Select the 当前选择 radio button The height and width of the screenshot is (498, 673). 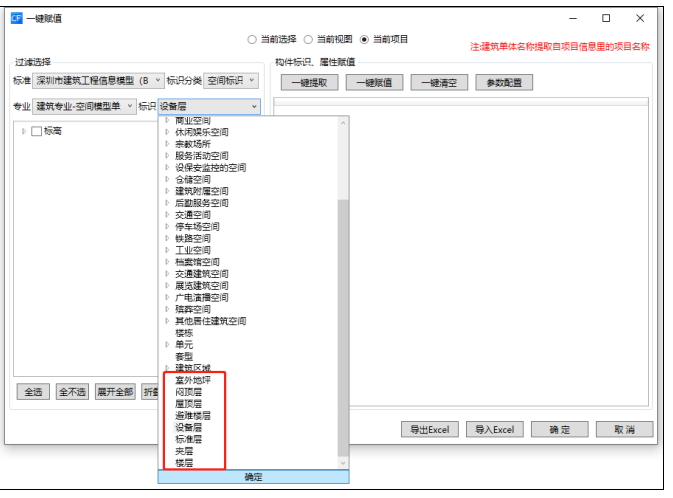252,39
